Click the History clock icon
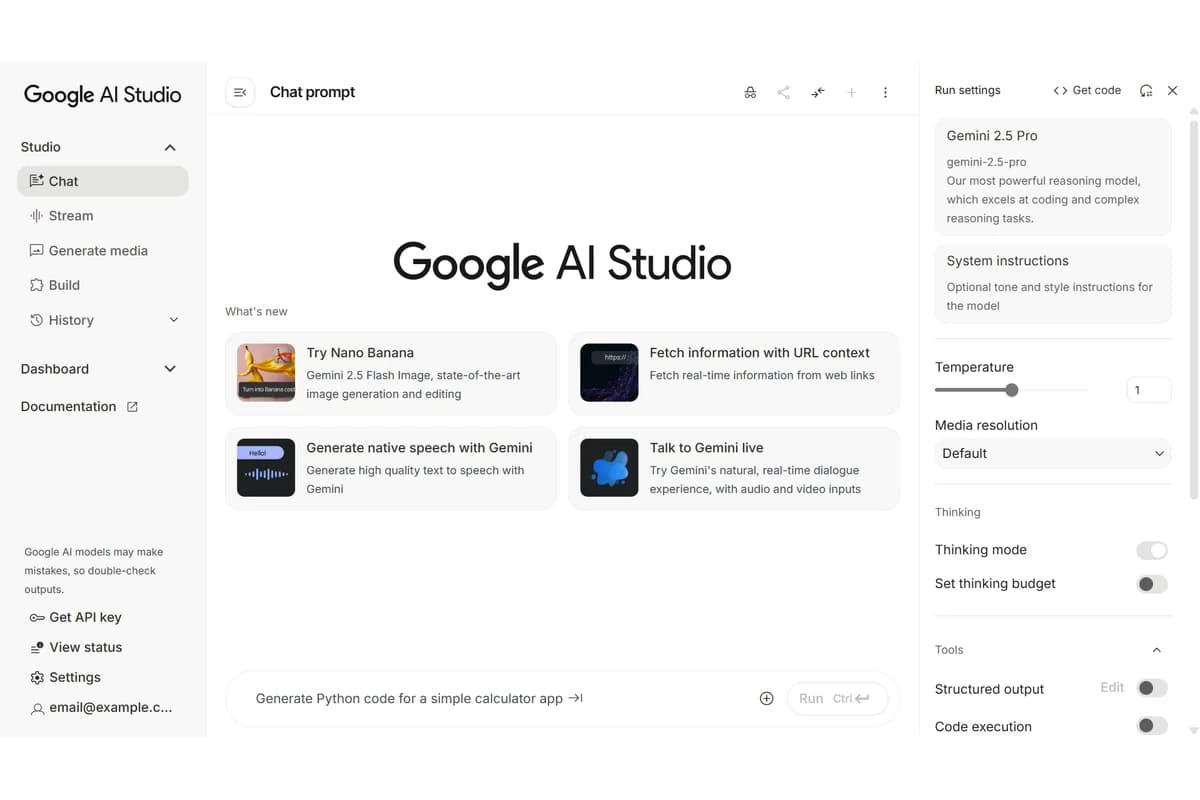Image resolution: width=1200 pixels, height=800 pixels. tap(36, 320)
